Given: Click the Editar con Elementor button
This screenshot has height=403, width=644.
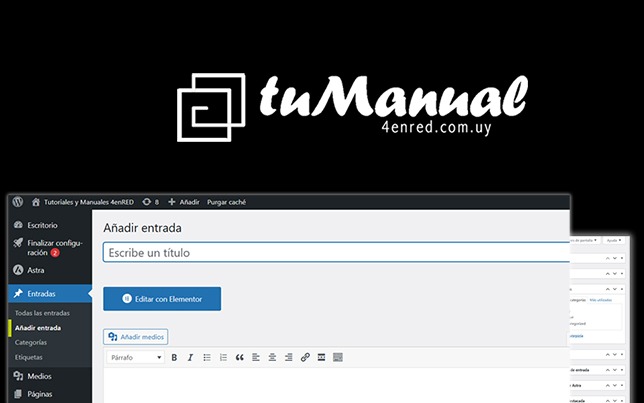Looking at the screenshot, I should point(162,299).
